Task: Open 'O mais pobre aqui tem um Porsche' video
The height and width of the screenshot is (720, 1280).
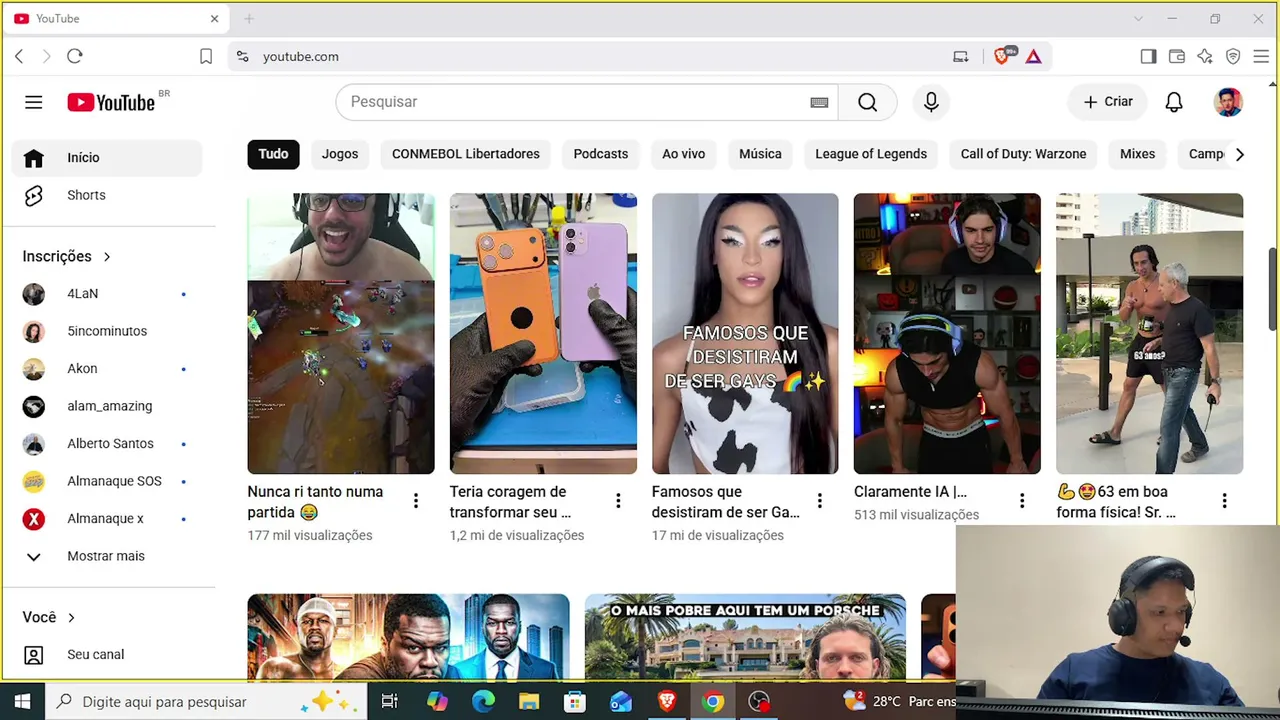Action: (745, 637)
